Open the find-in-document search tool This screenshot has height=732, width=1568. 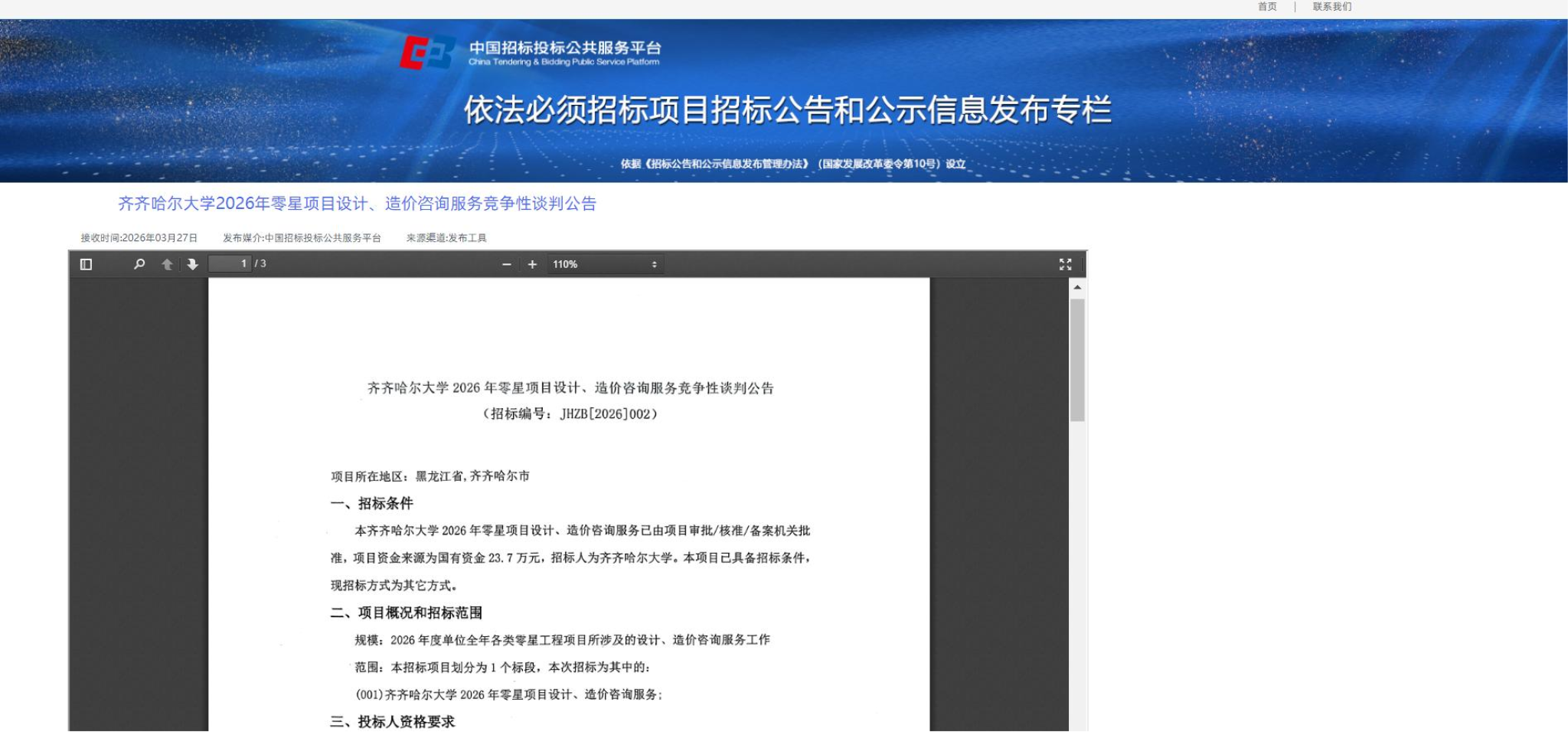(x=139, y=264)
